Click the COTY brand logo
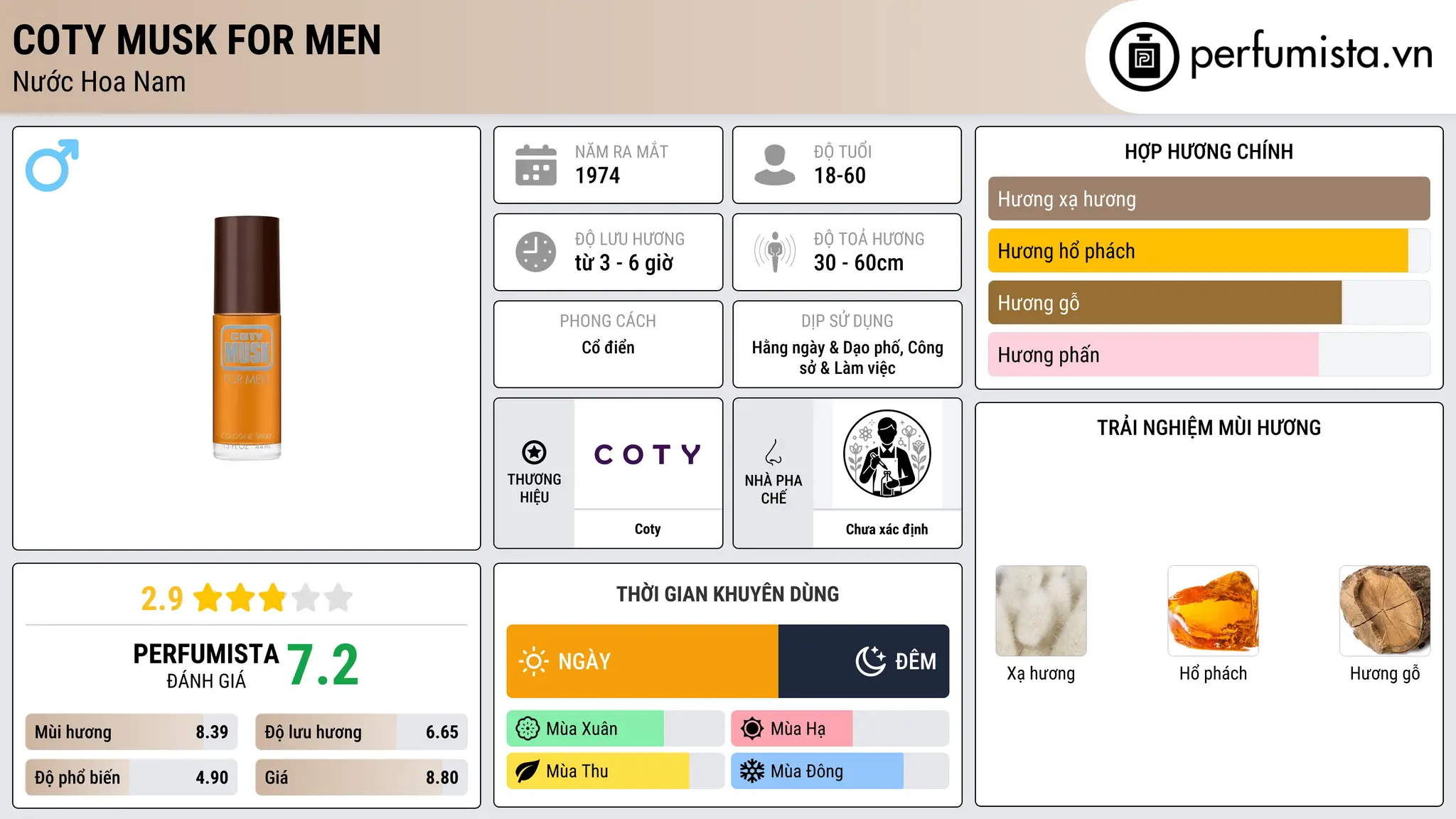Image resolution: width=1456 pixels, height=819 pixels. tap(648, 454)
